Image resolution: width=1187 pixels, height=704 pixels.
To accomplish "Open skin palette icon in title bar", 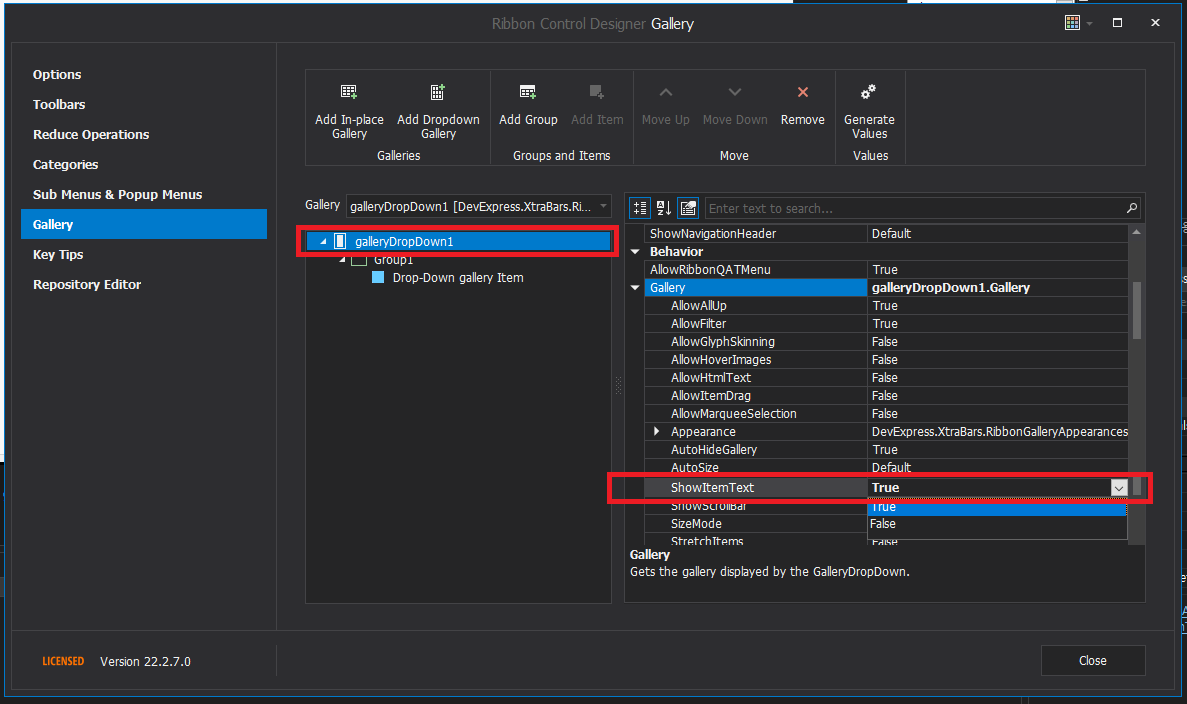I will [1072, 23].
